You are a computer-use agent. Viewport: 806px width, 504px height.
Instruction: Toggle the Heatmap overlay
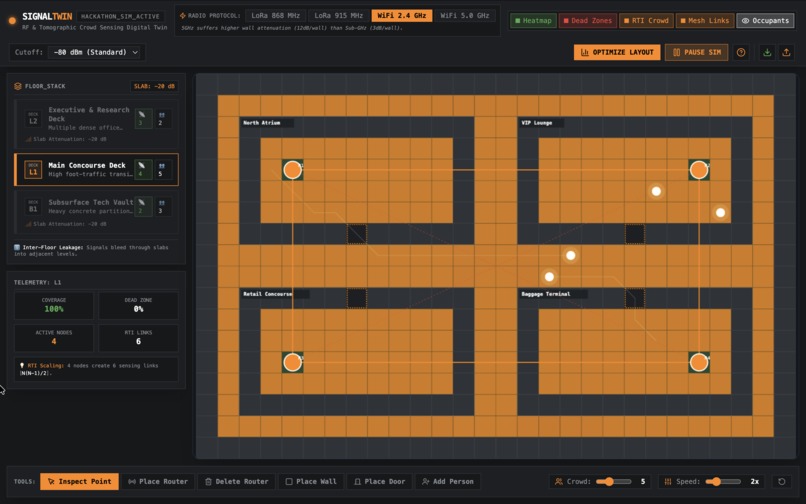click(x=533, y=21)
